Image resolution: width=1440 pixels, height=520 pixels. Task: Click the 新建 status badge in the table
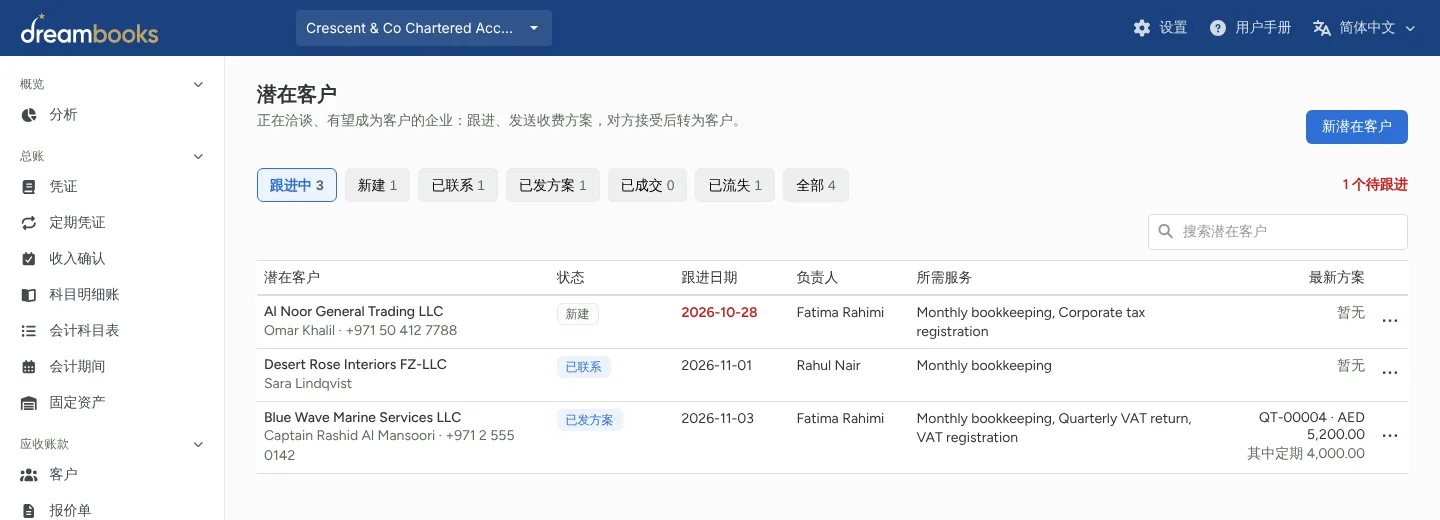(x=577, y=314)
